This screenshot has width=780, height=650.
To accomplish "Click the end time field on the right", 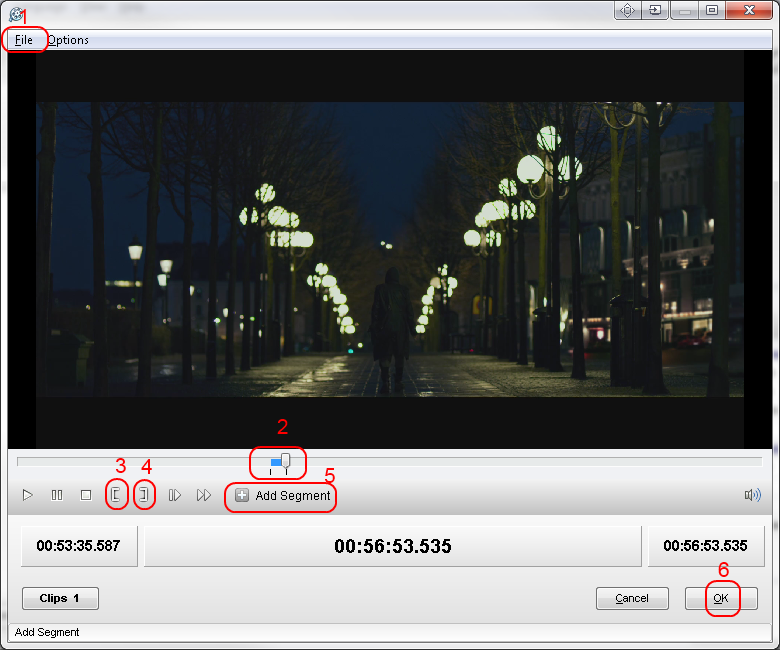I will [705, 546].
